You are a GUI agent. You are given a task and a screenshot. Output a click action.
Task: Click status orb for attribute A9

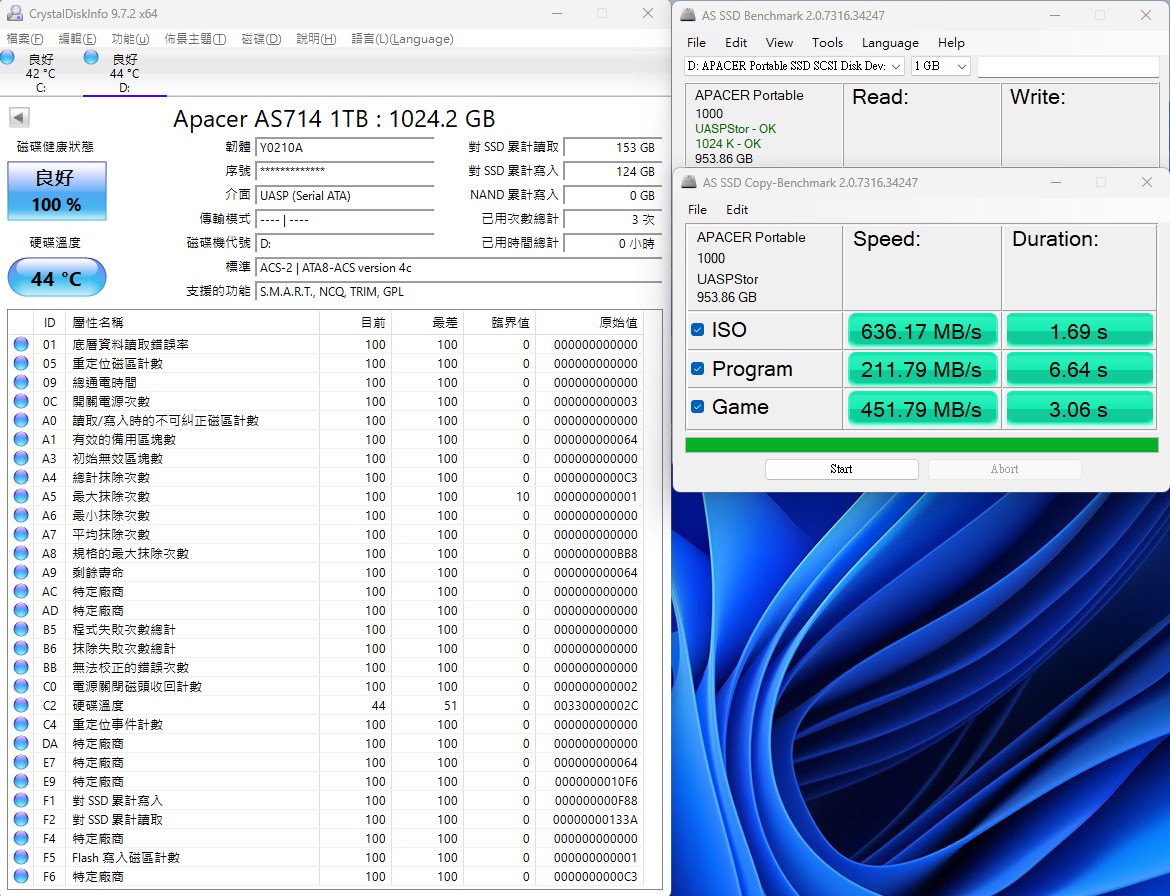point(21,572)
